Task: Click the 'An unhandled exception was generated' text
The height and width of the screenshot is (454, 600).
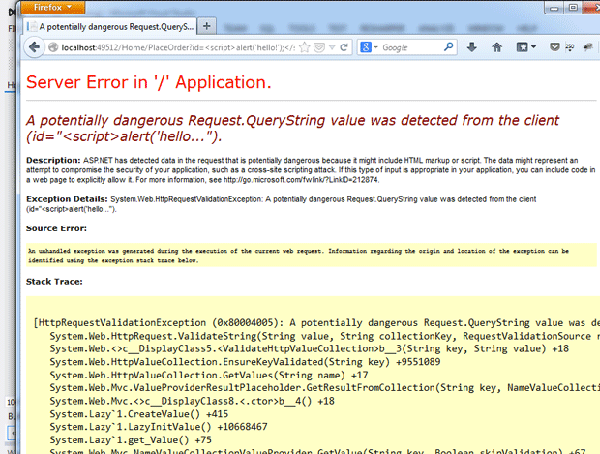Action: click(298, 256)
